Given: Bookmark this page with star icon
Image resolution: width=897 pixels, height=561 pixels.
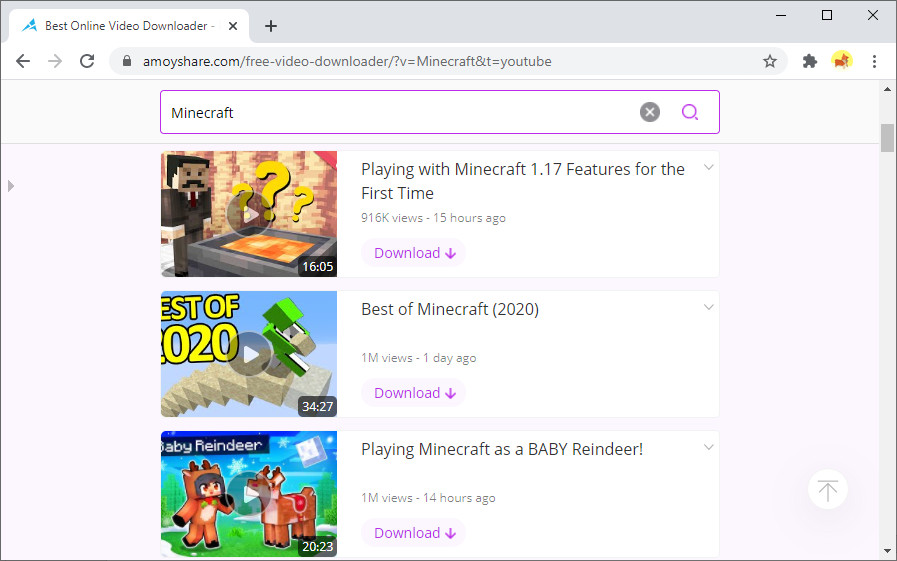Looking at the screenshot, I should [770, 61].
